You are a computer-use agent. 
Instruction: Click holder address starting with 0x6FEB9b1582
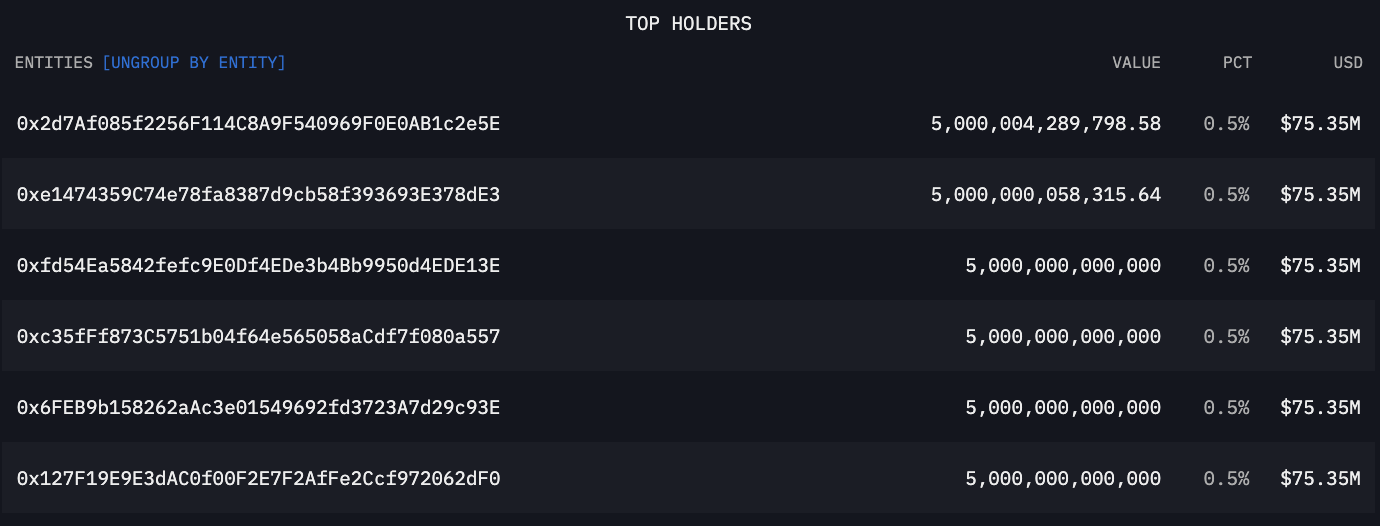258,408
